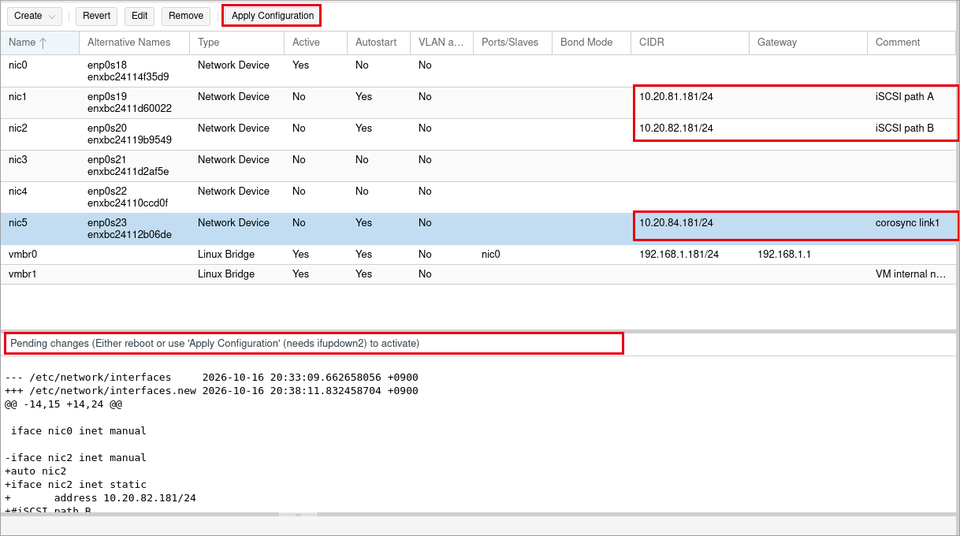960x536 pixels.
Task: Click the Remove button
Action: point(186,16)
